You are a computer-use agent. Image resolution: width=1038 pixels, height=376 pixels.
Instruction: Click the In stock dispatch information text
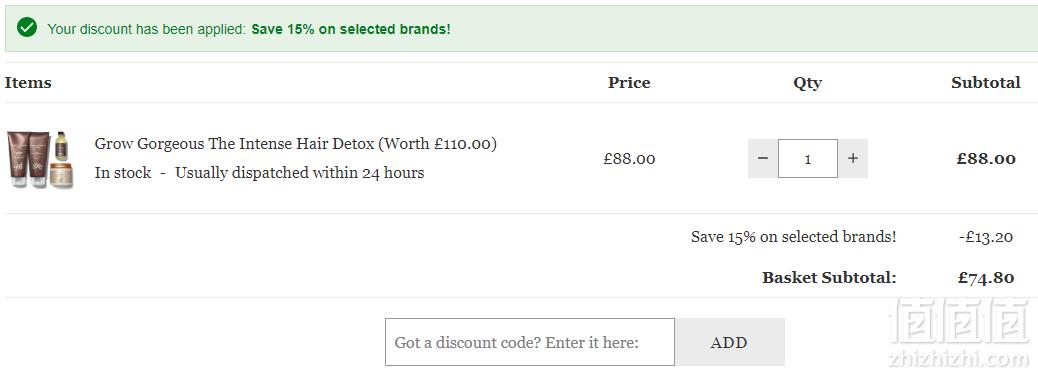click(260, 173)
